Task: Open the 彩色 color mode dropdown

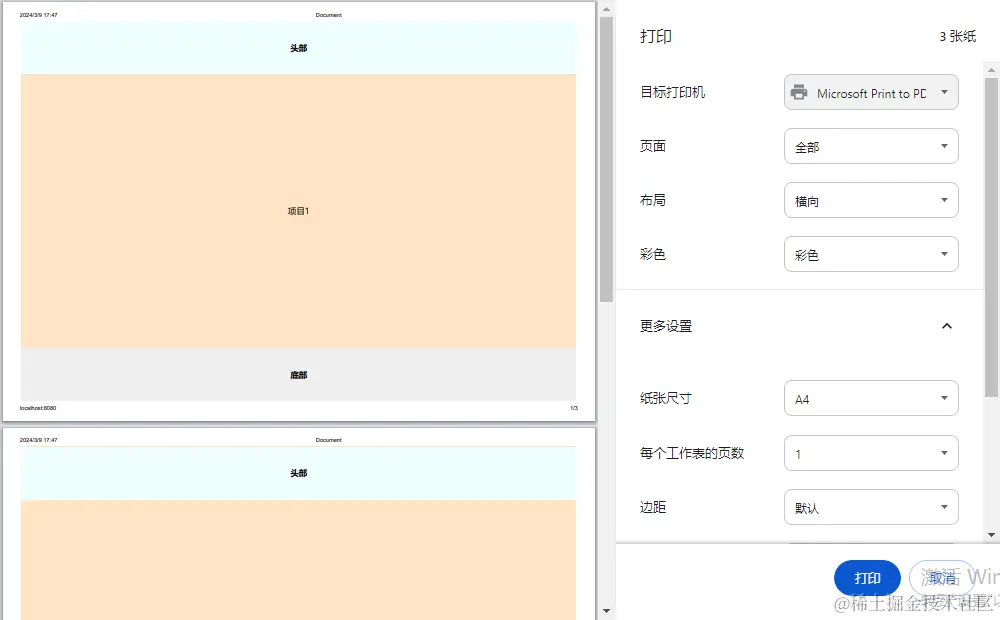Action: click(x=871, y=254)
